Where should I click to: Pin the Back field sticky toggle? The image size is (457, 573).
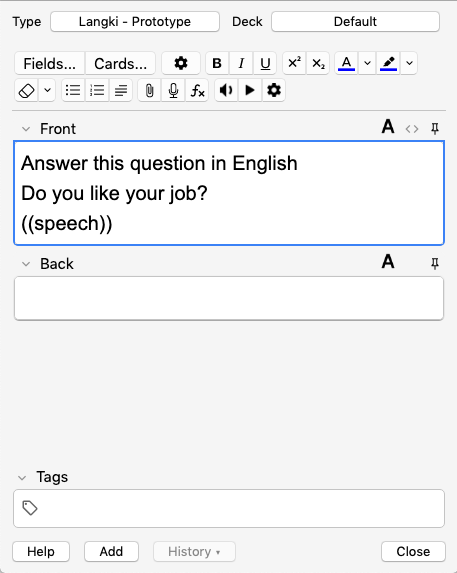435,263
